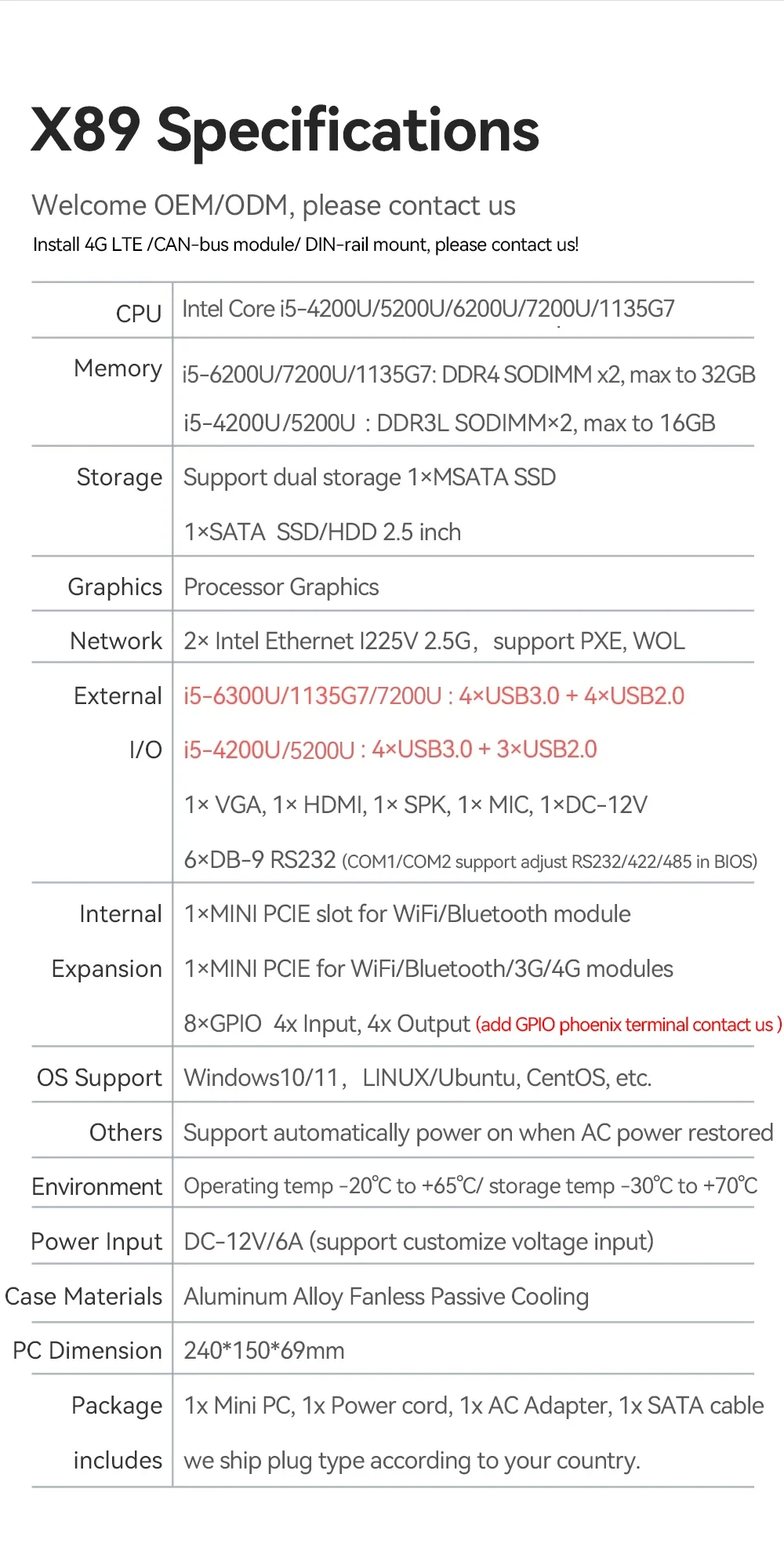Click the Aluminum Alloy Fanless Passive Cooling text
The width and height of the screenshot is (784, 1543).
pos(386,1297)
